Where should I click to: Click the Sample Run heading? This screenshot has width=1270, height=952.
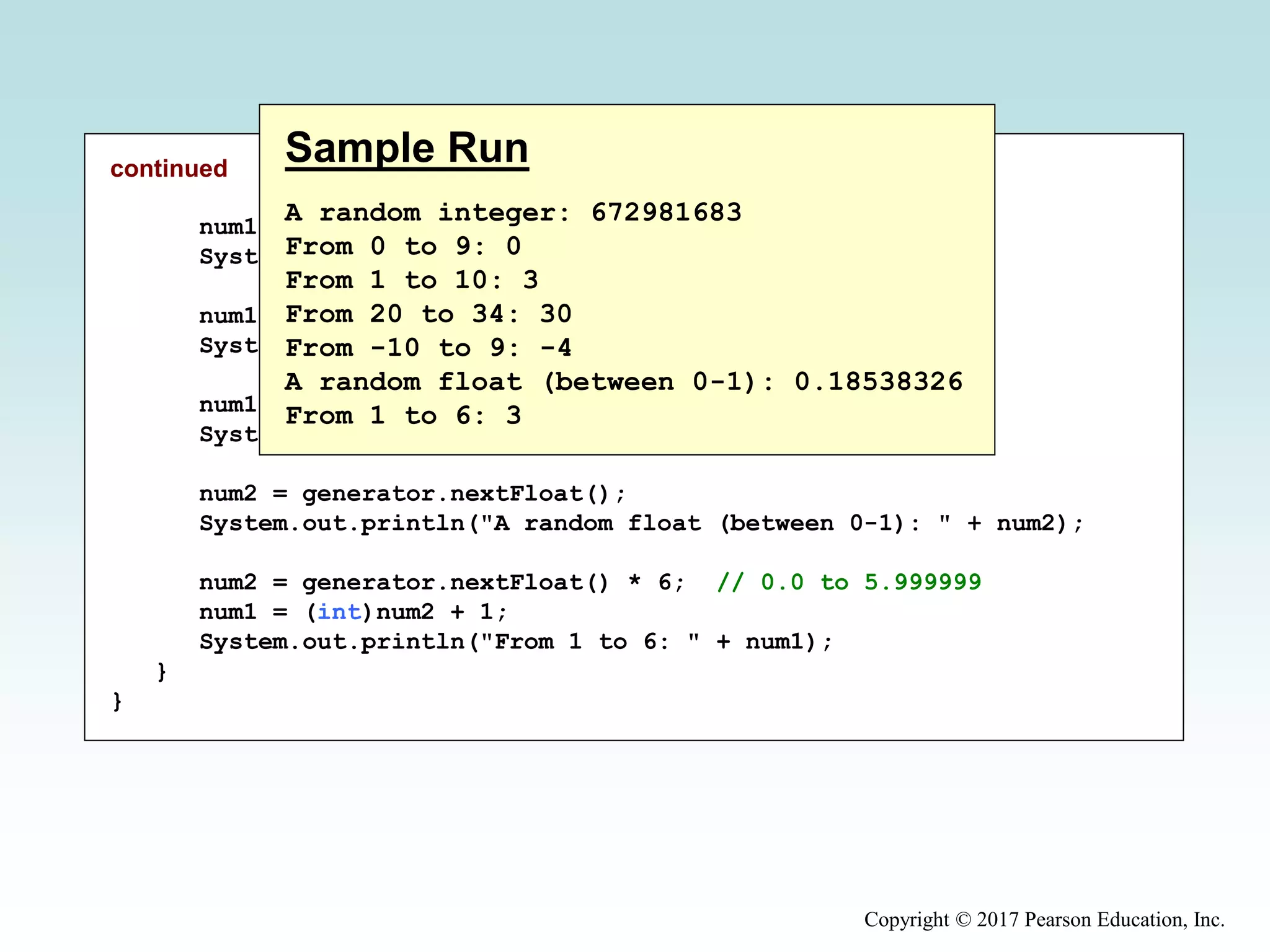(407, 149)
